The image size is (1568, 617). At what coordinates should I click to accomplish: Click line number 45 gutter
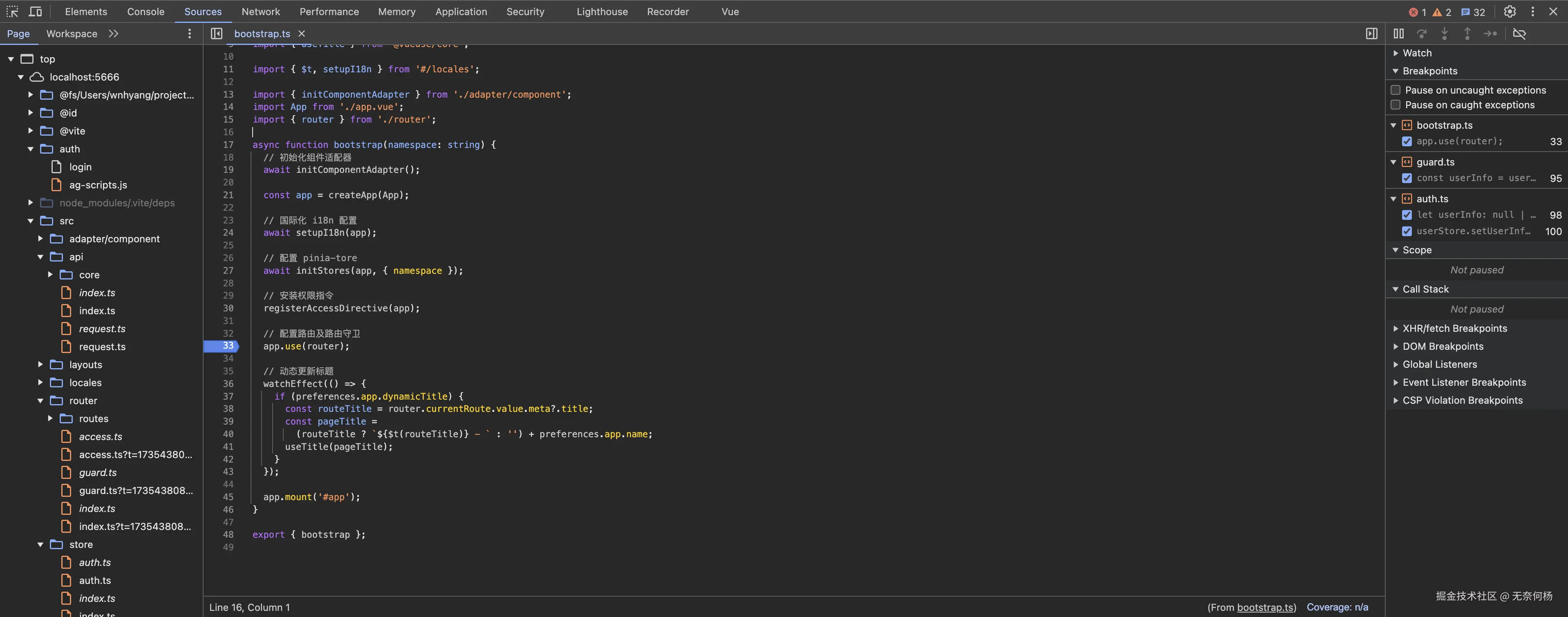click(x=228, y=497)
